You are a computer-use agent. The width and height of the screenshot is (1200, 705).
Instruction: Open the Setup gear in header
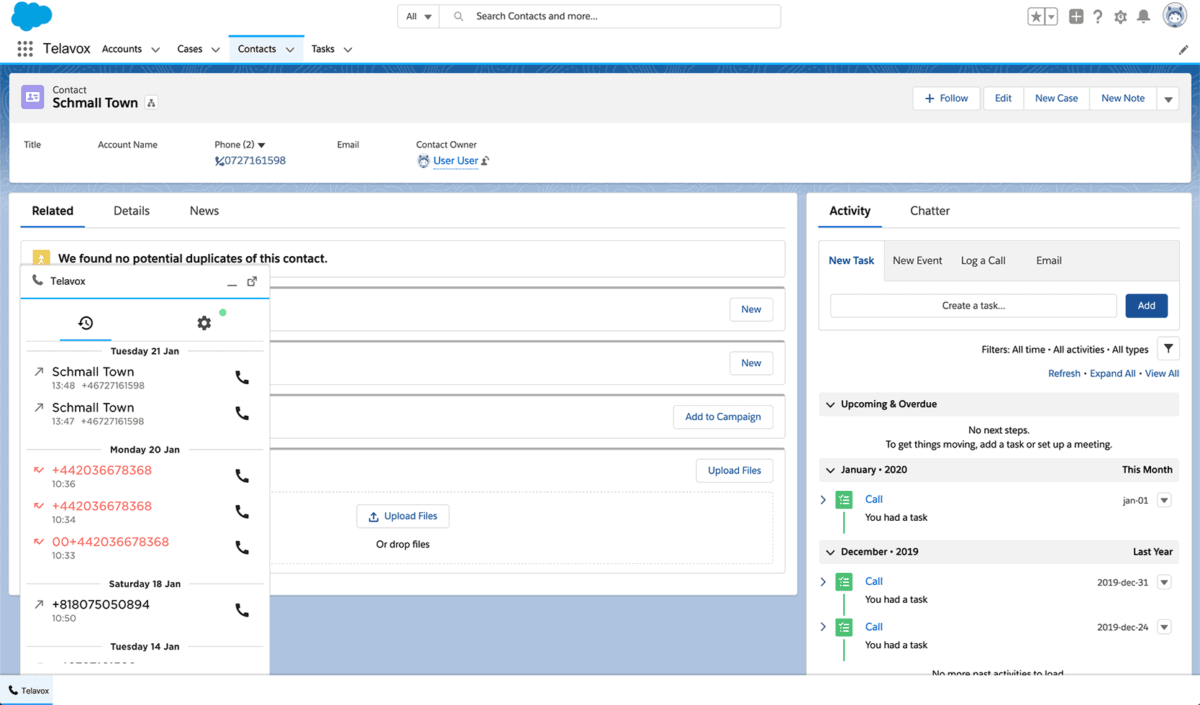pos(1120,17)
